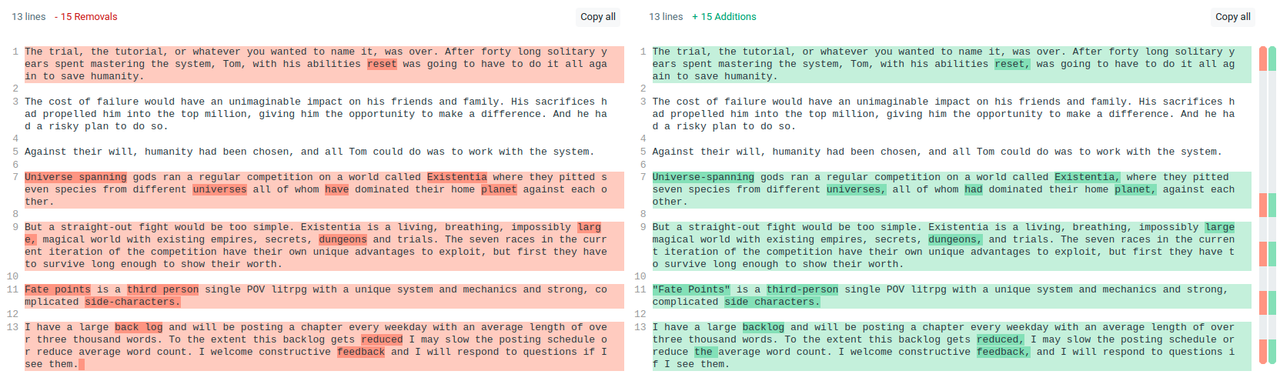Click the removed word 'have' in left pane
The width and height of the screenshot is (1280, 381).
(x=337, y=189)
